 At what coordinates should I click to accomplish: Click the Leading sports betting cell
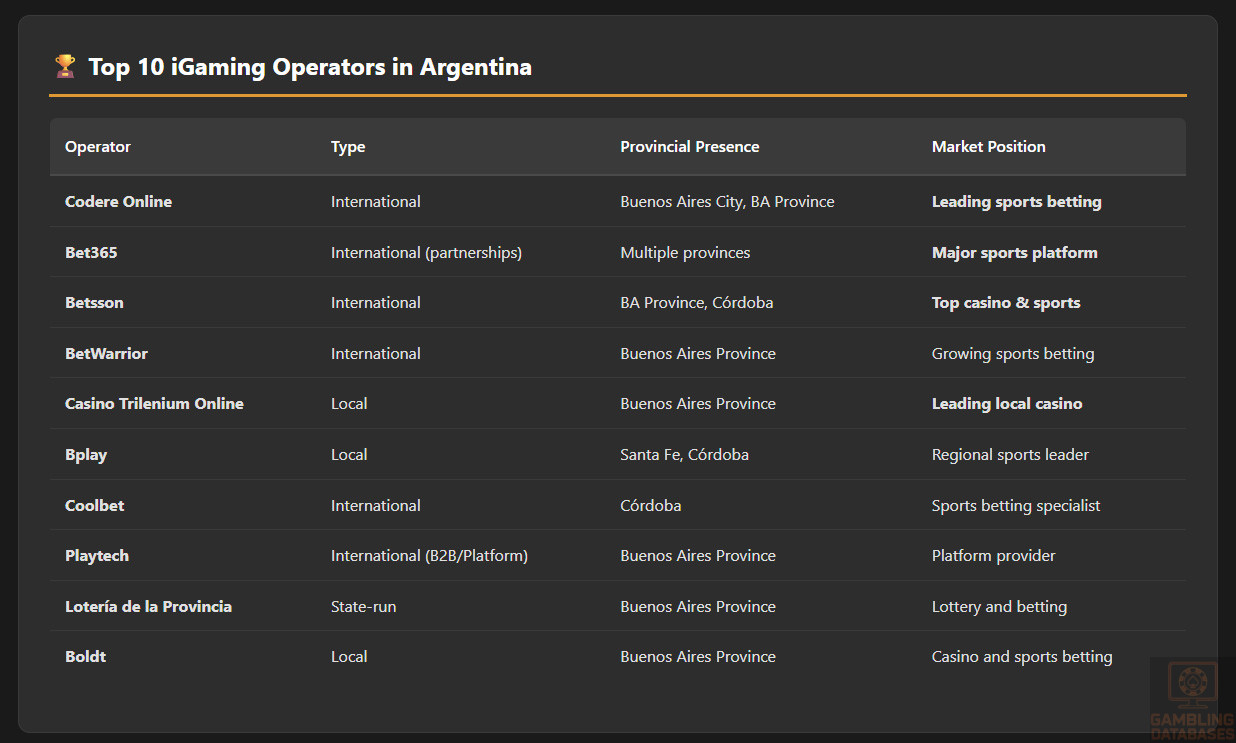click(1016, 202)
